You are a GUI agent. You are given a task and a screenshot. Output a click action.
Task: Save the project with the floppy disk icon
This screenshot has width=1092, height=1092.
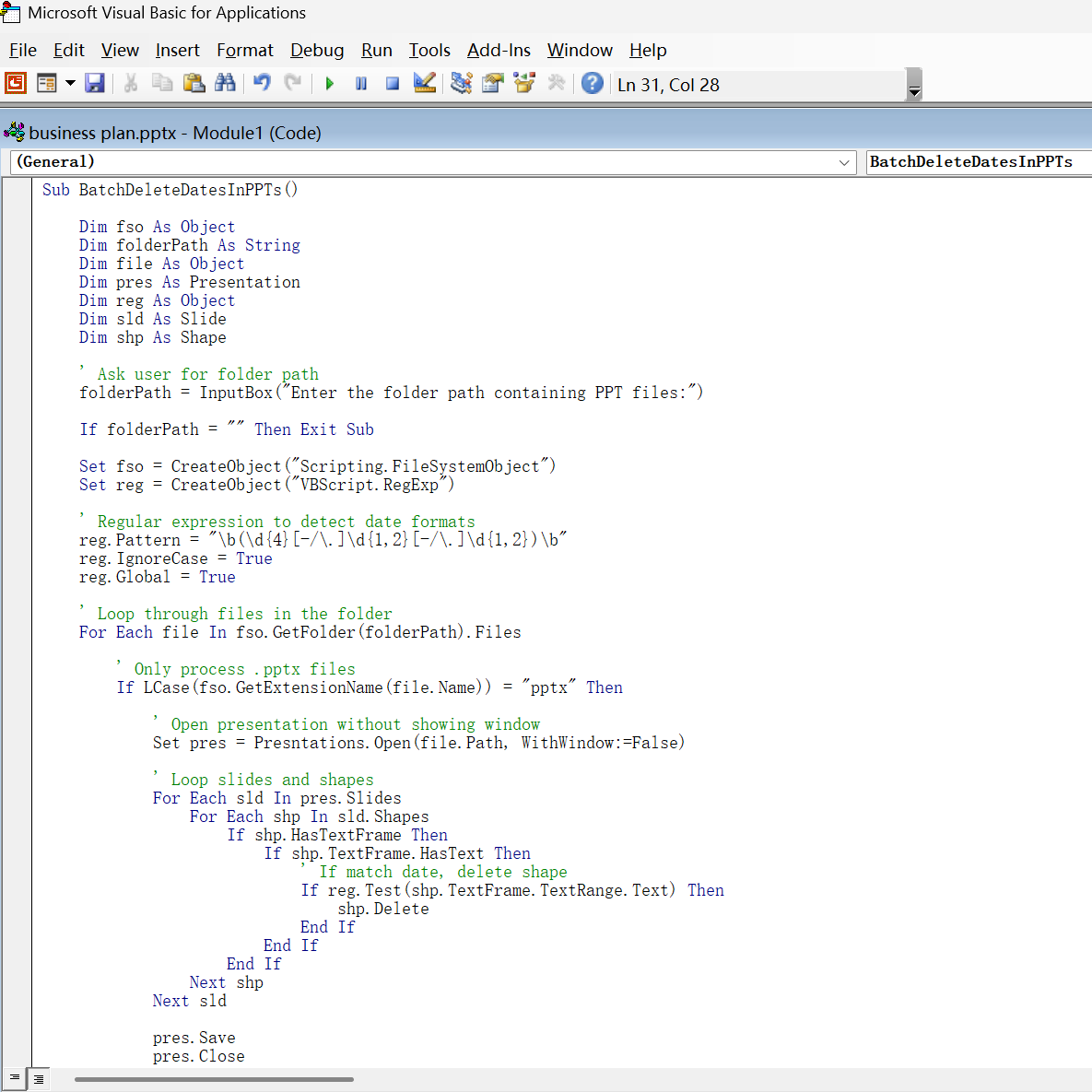(x=94, y=84)
